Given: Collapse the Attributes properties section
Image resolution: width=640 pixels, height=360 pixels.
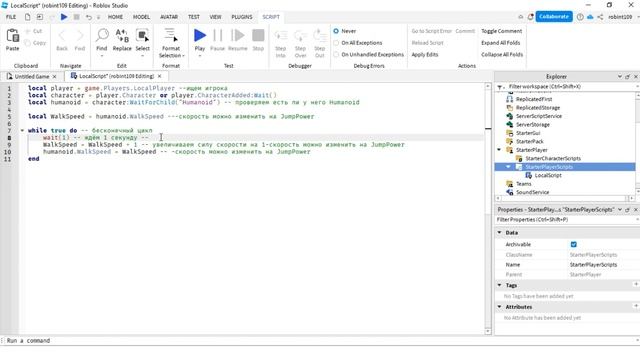Looking at the screenshot, I should pyautogui.click(x=499, y=307).
